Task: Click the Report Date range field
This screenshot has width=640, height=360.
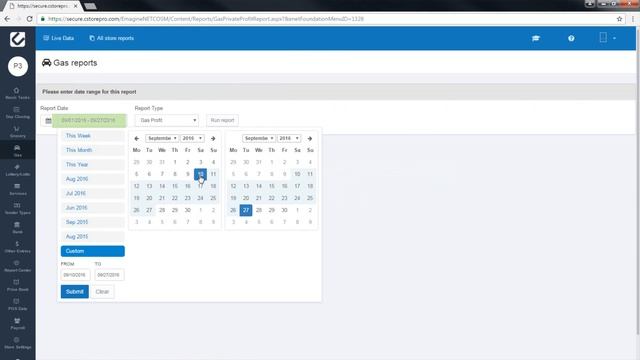Action: (x=89, y=121)
